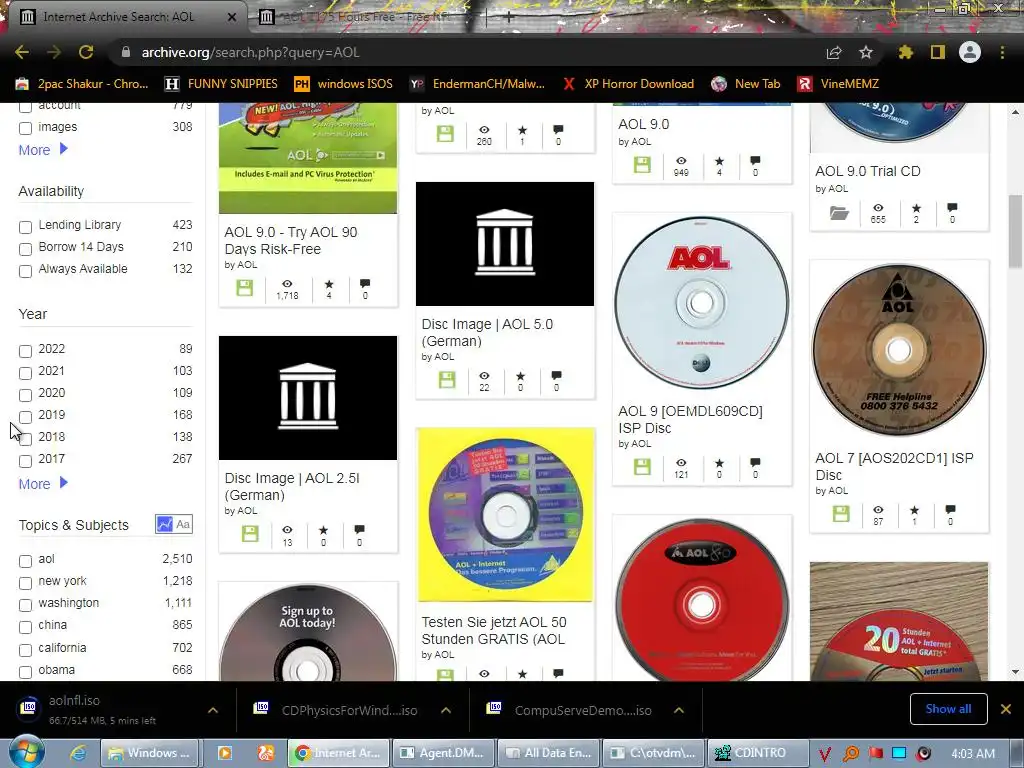Open a new browser tab with plus button

coord(509,17)
